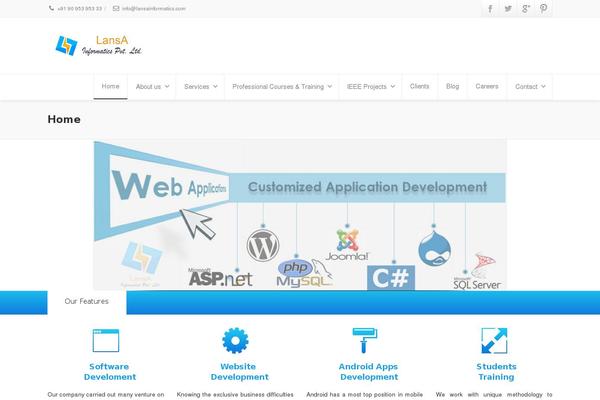Expand the About us dropdown menu

152,87
